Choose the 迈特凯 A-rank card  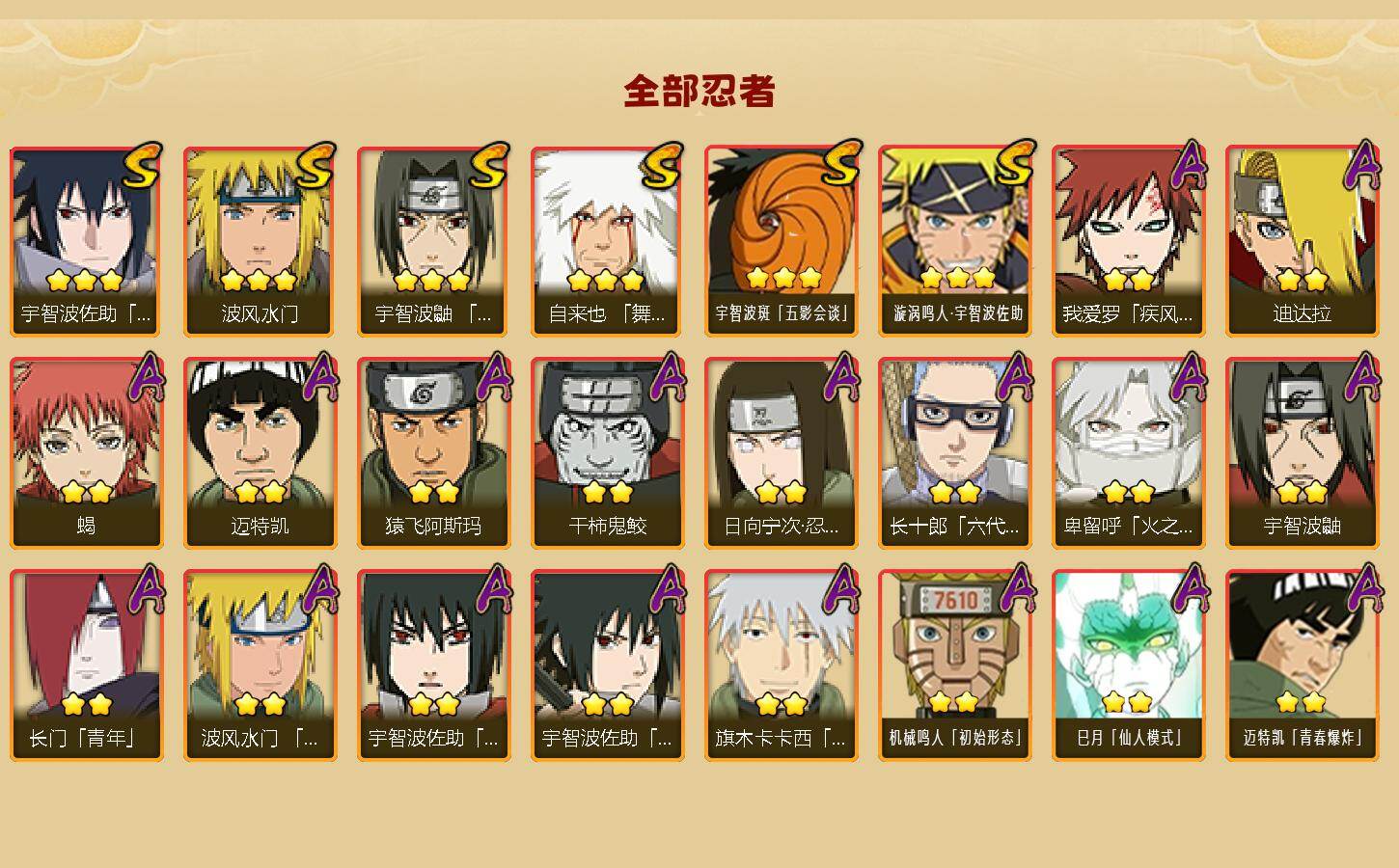(x=260, y=453)
